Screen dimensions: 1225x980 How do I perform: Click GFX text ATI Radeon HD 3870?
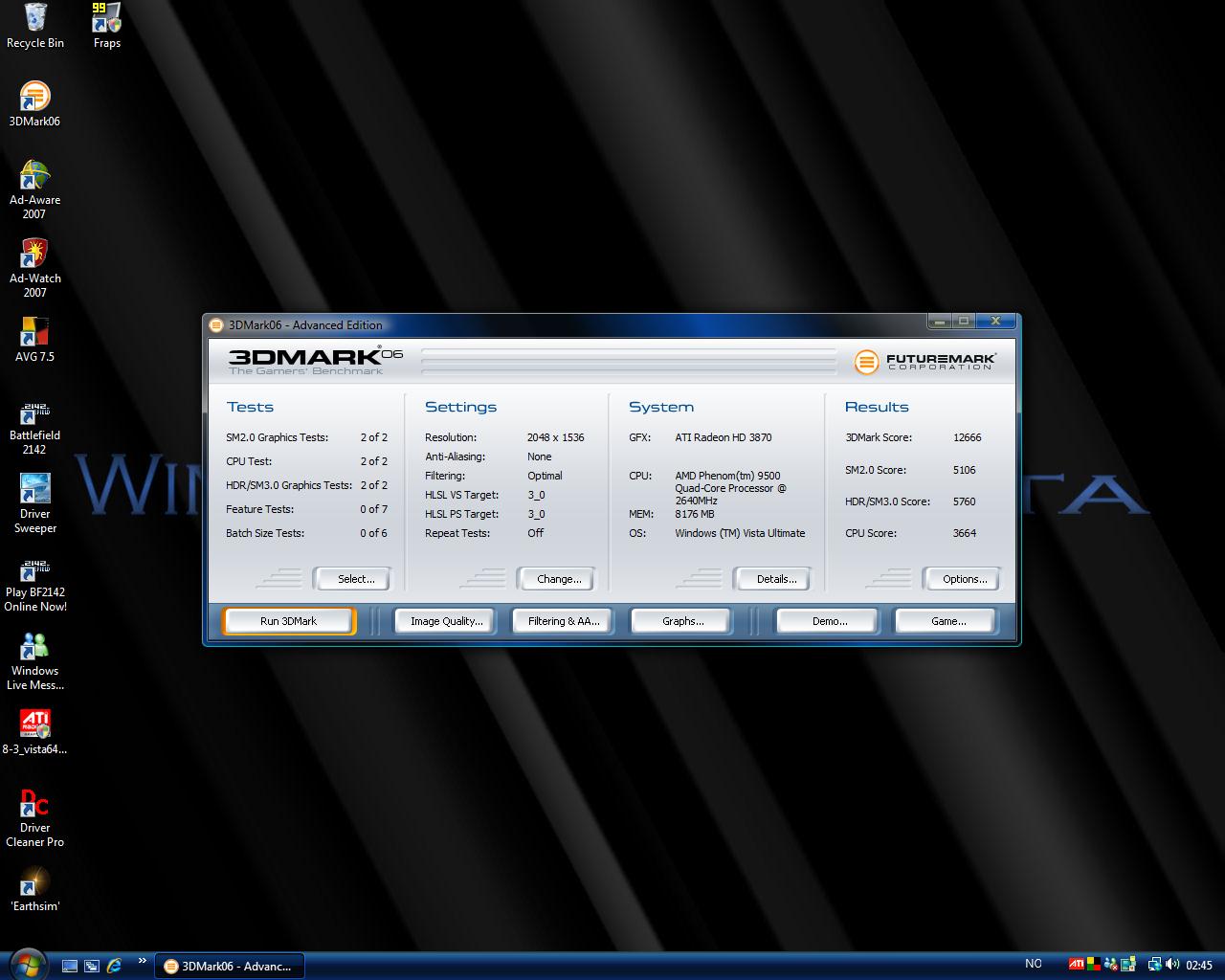(723, 437)
